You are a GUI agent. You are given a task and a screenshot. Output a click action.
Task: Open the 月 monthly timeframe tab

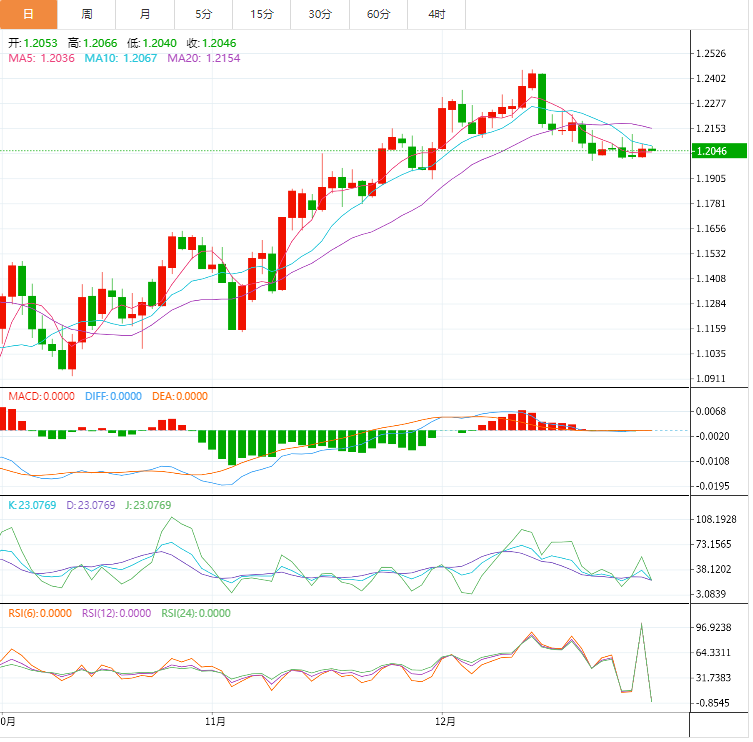pos(146,14)
